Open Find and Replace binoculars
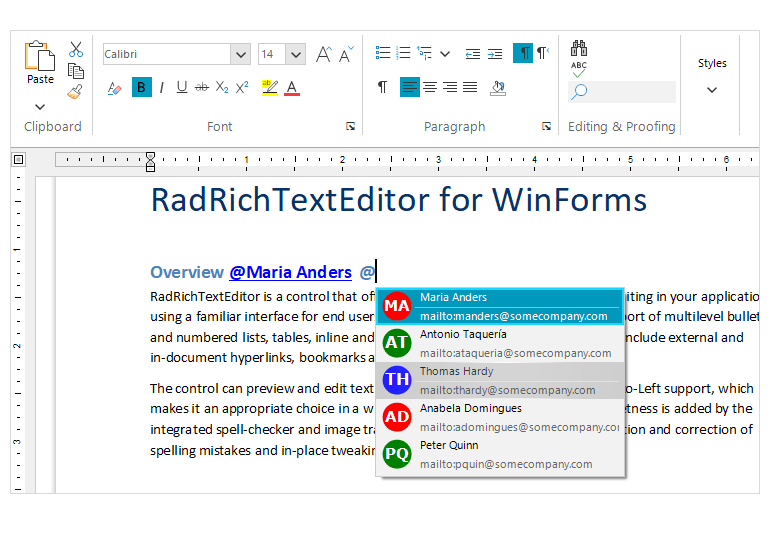The image size is (770, 554). tap(578, 48)
